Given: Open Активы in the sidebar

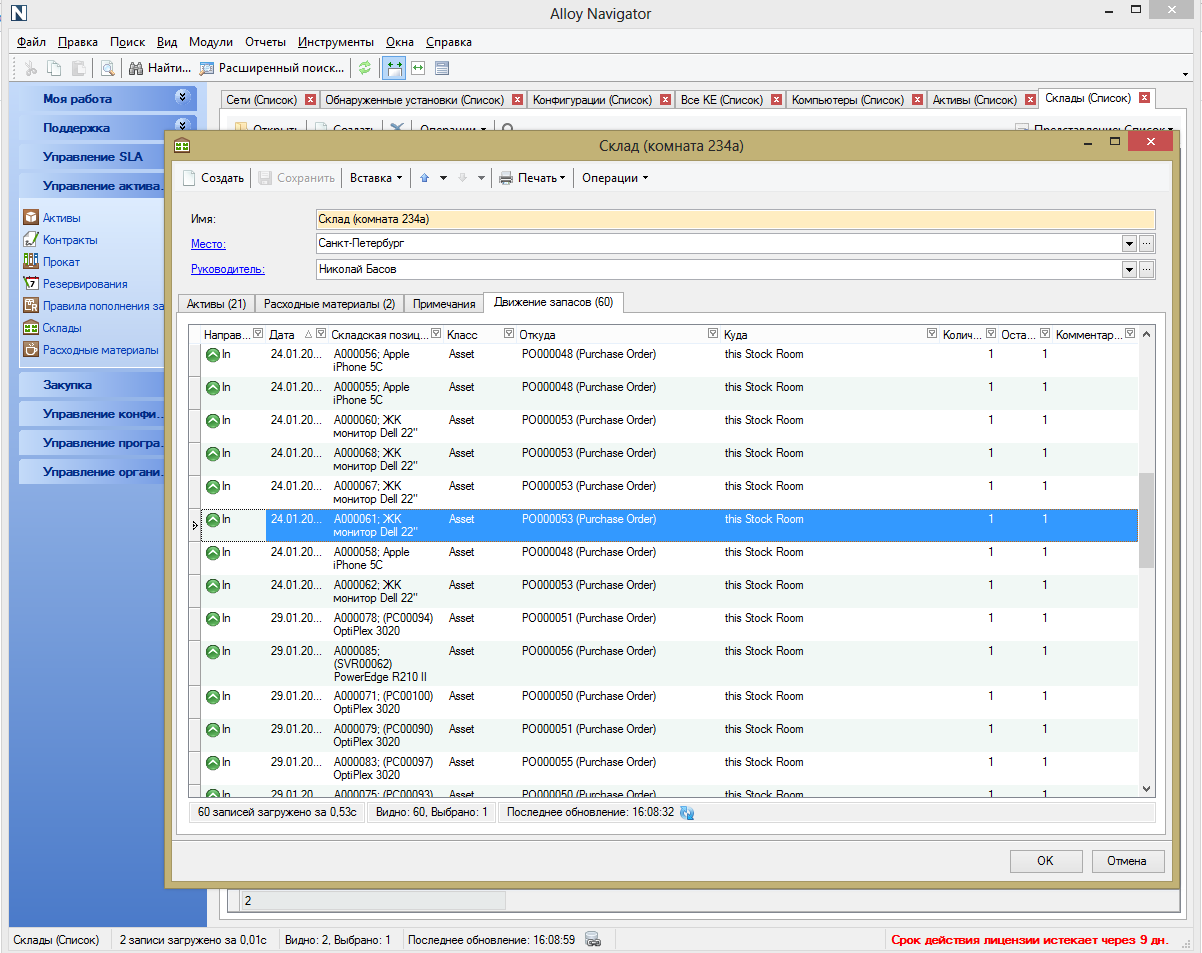Looking at the screenshot, I should coord(61,218).
